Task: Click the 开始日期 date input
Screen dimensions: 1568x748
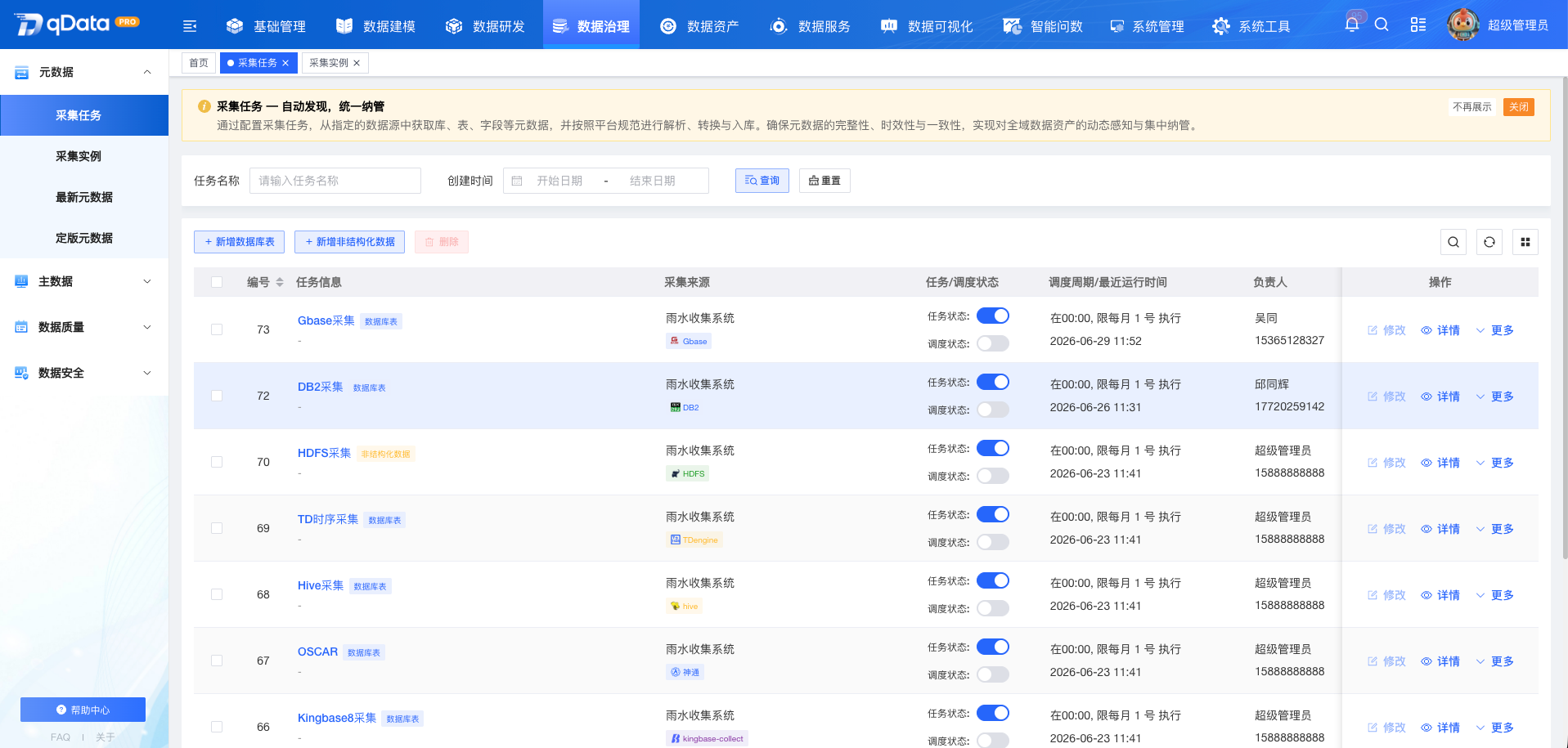Action: pos(560,181)
